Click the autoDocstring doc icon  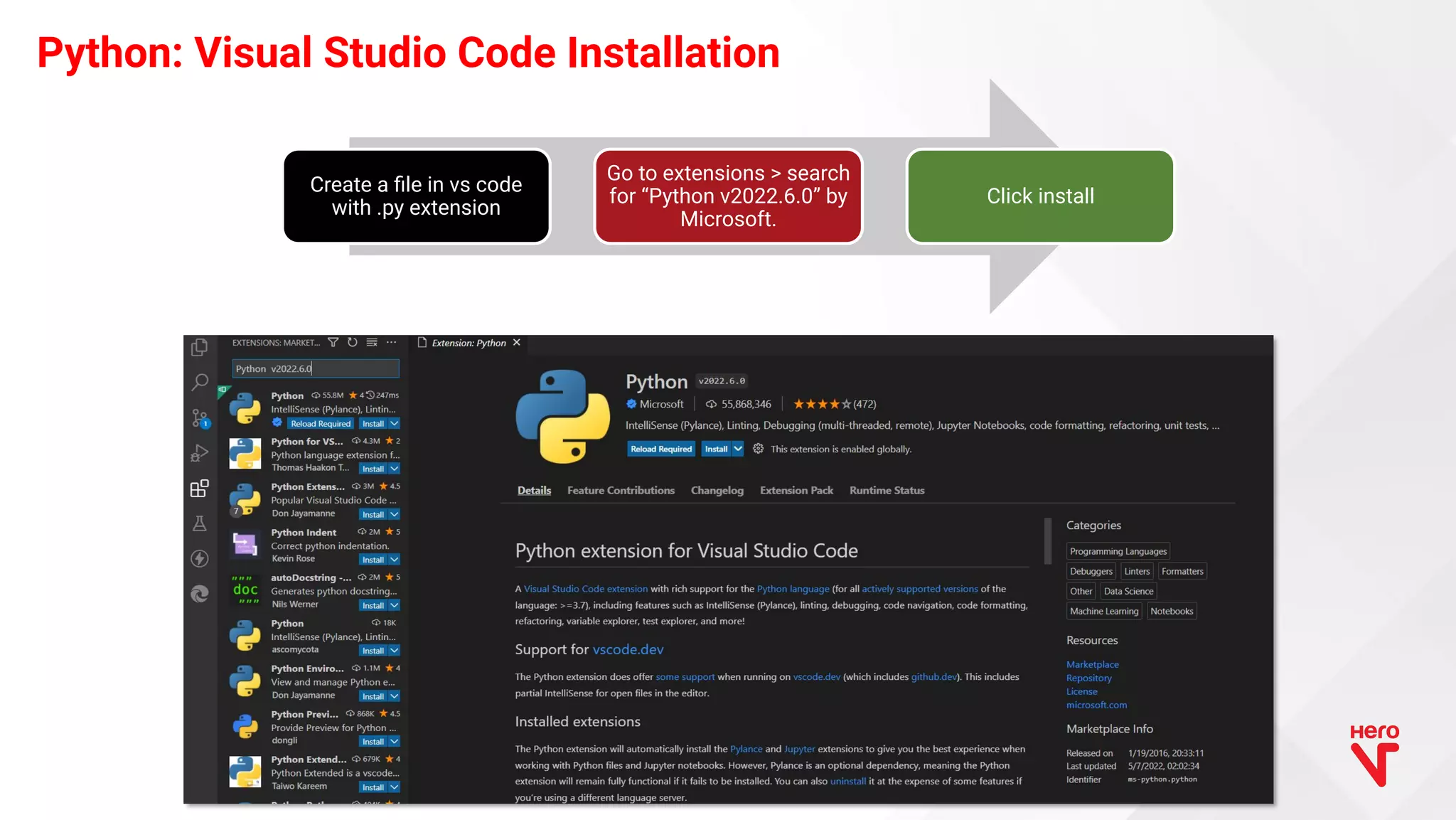[x=245, y=590]
